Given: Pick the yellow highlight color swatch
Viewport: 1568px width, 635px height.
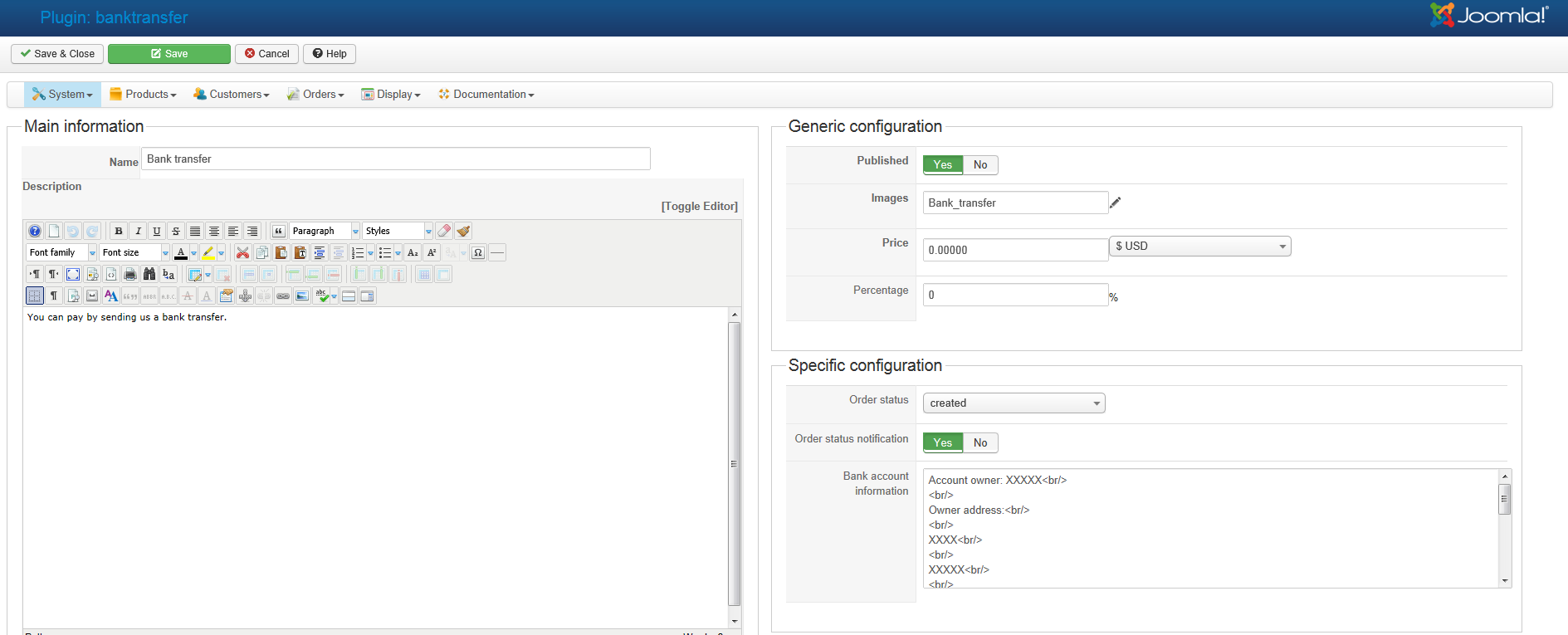Looking at the screenshot, I should (208, 252).
